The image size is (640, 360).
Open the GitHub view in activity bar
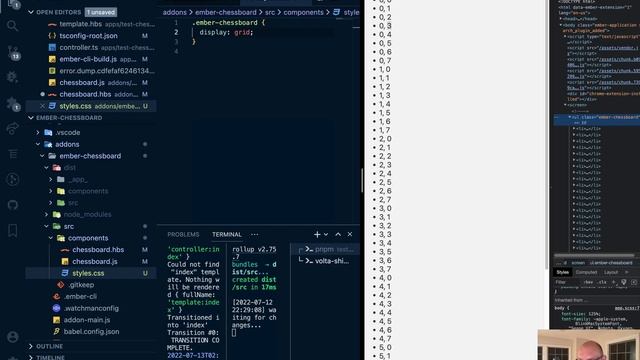click(12, 204)
